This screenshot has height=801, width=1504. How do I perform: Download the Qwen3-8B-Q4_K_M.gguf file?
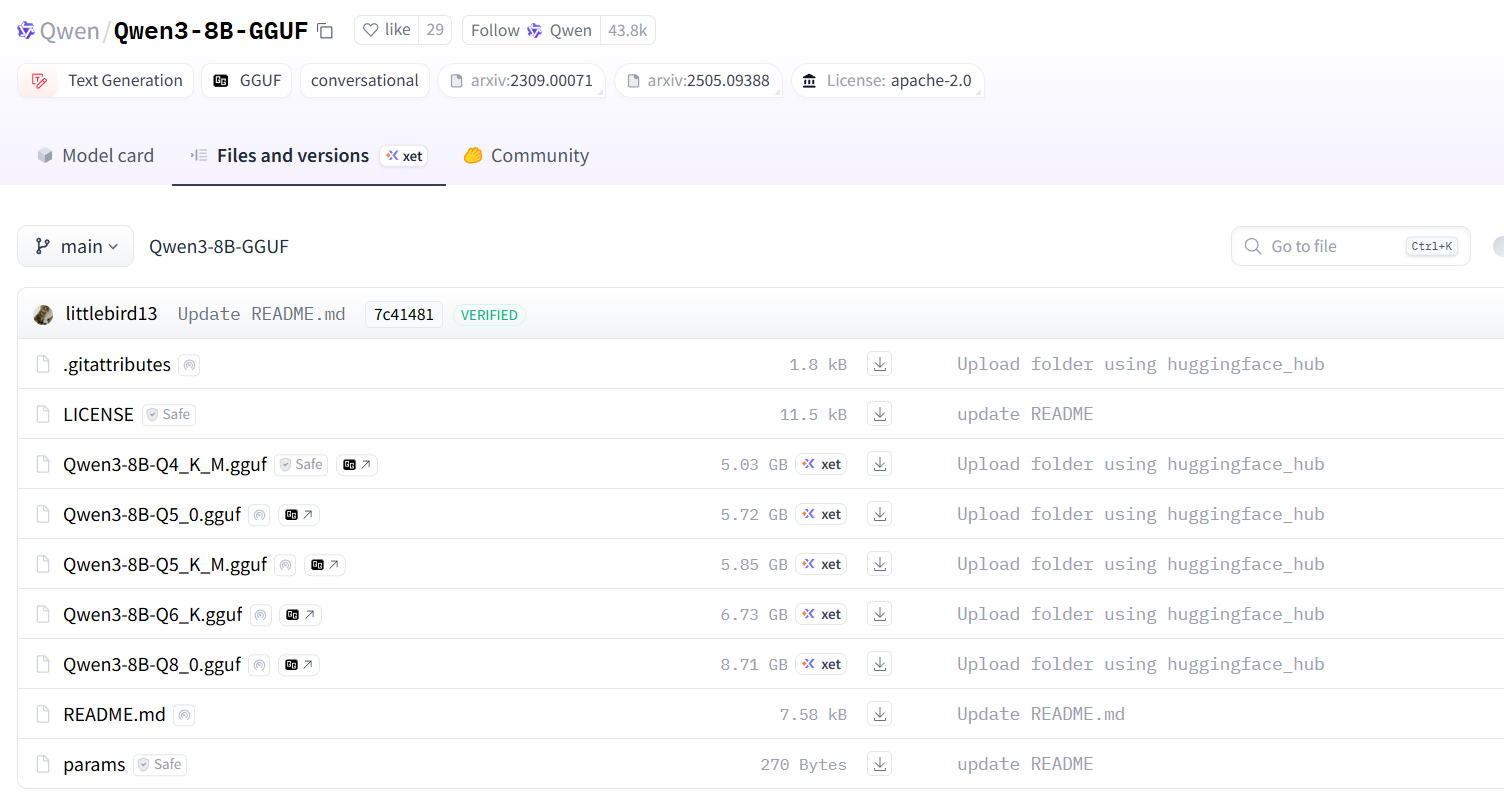[x=879, y=464]
